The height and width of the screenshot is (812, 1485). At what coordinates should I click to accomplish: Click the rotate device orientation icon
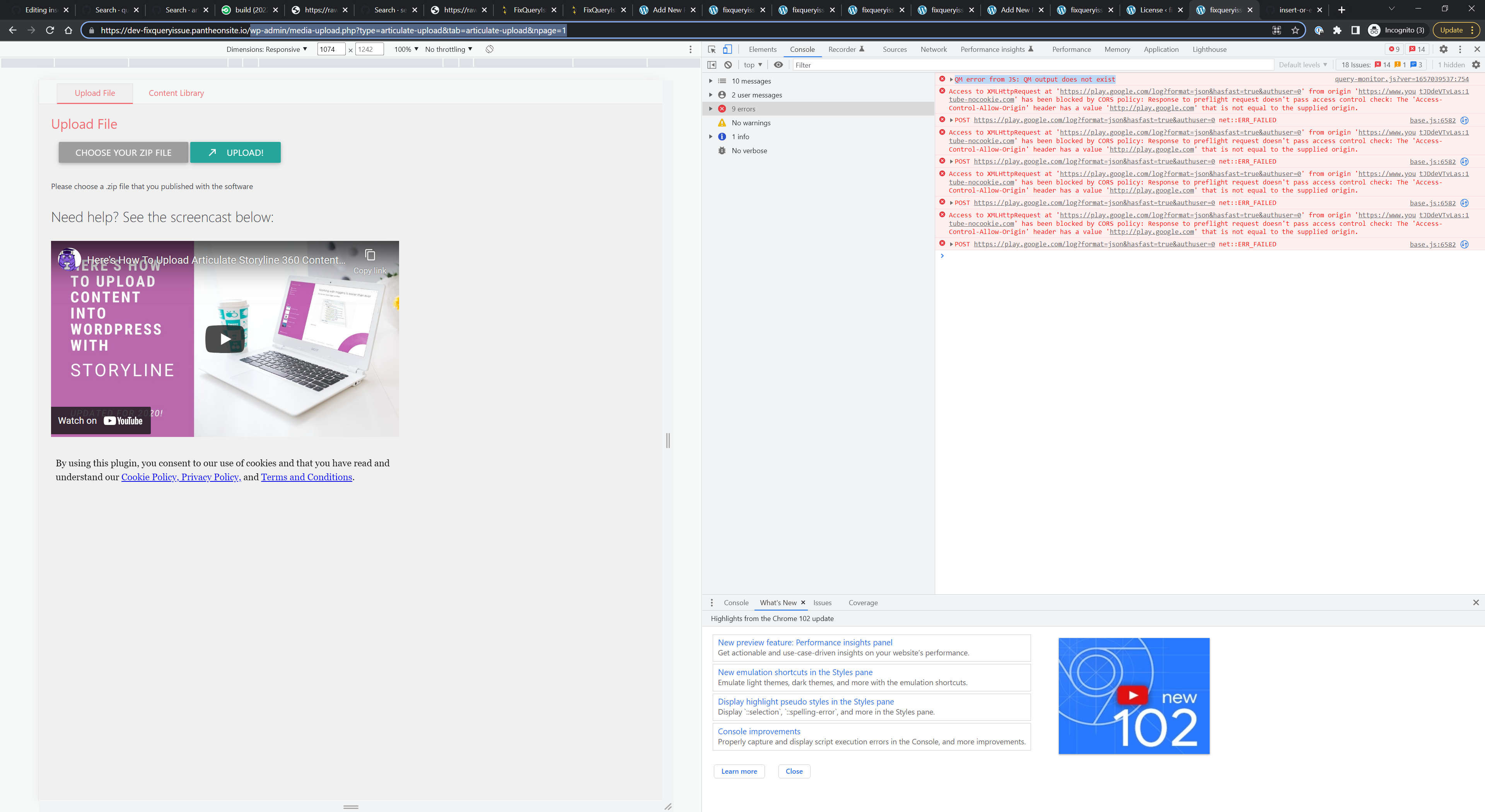[490, 49]
